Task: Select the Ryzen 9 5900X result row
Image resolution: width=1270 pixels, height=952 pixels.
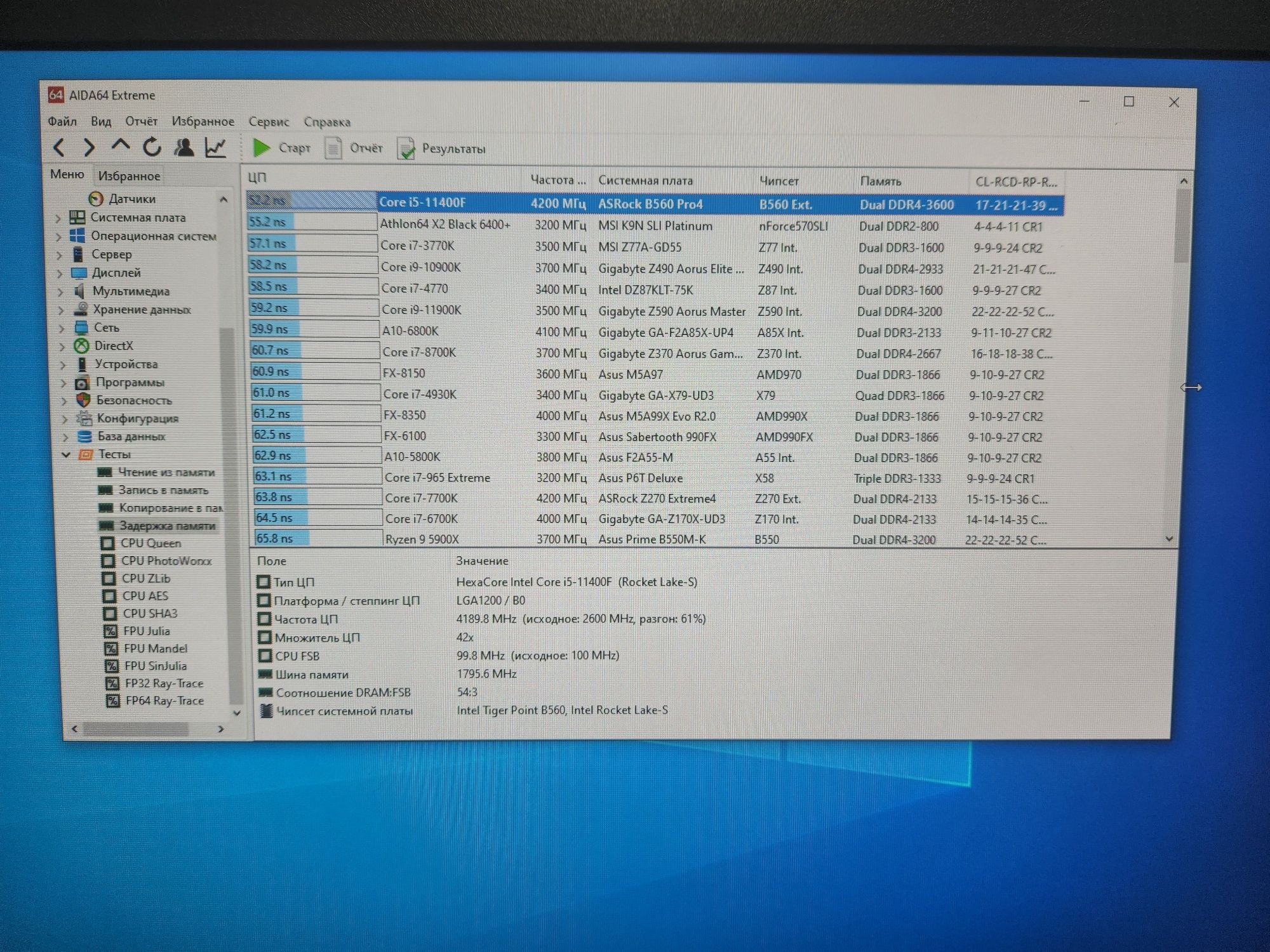Action: (x=650, y=539)
